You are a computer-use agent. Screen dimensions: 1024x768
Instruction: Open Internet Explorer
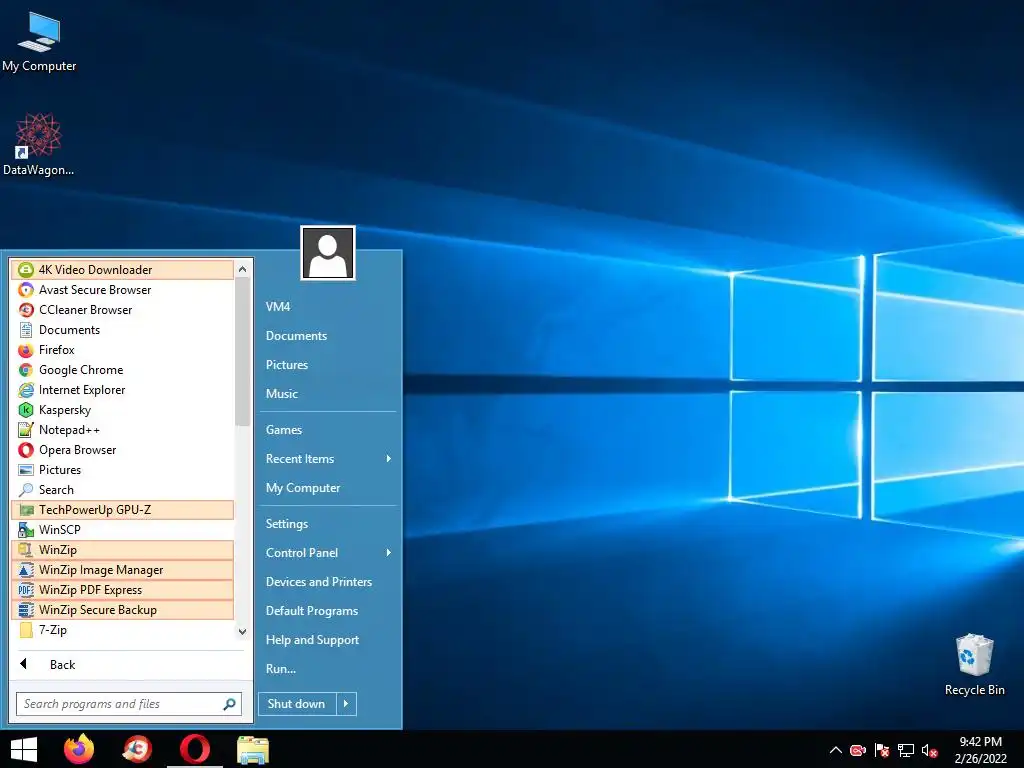[123, 390]
